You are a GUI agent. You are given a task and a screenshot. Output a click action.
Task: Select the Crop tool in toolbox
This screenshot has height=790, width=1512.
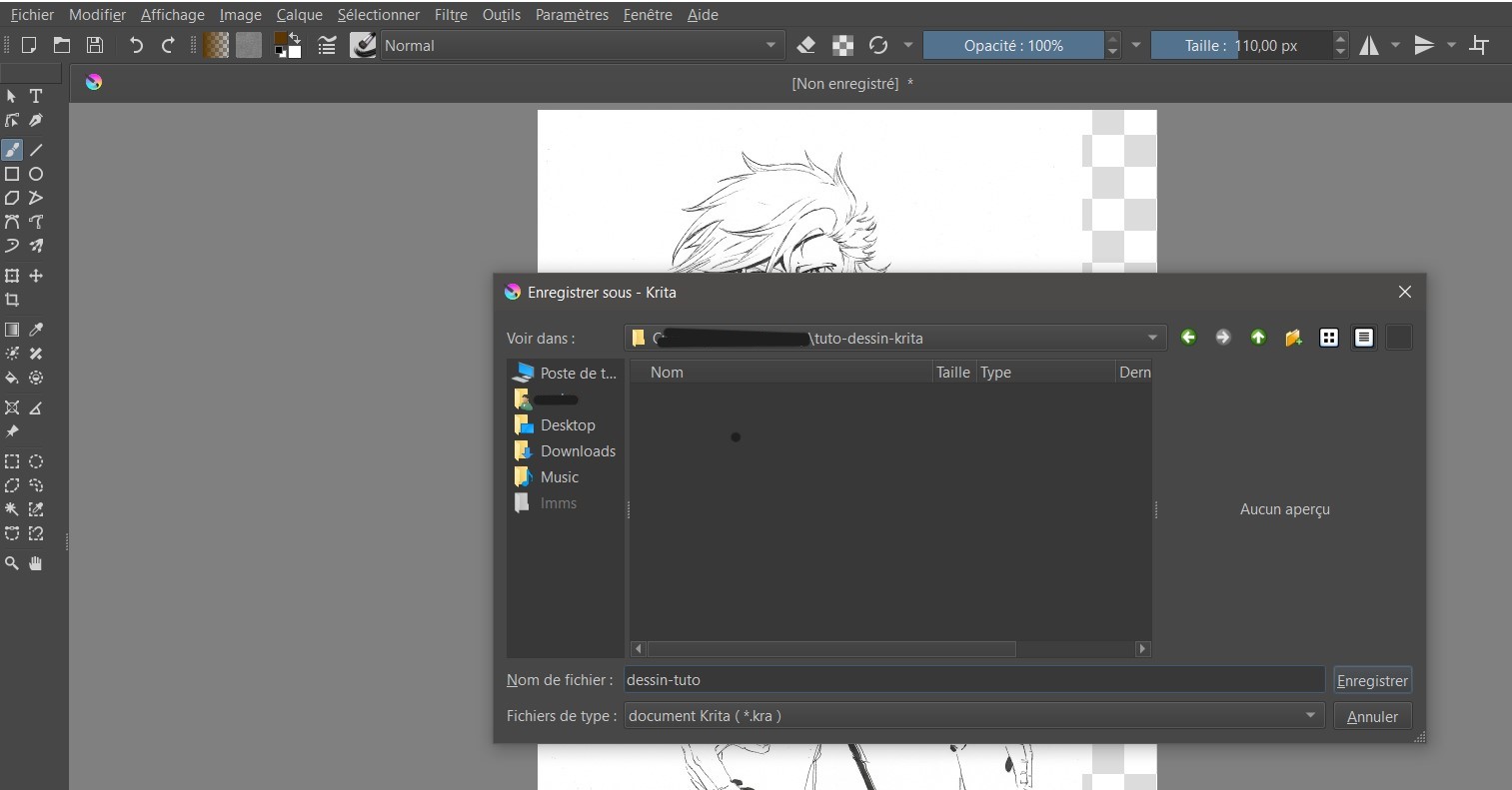coord(12,300)
